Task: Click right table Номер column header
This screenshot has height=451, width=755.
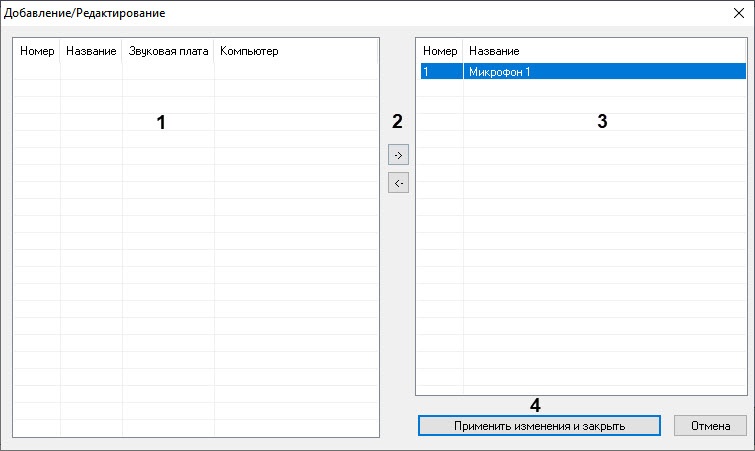Action: tap(440, 51)
